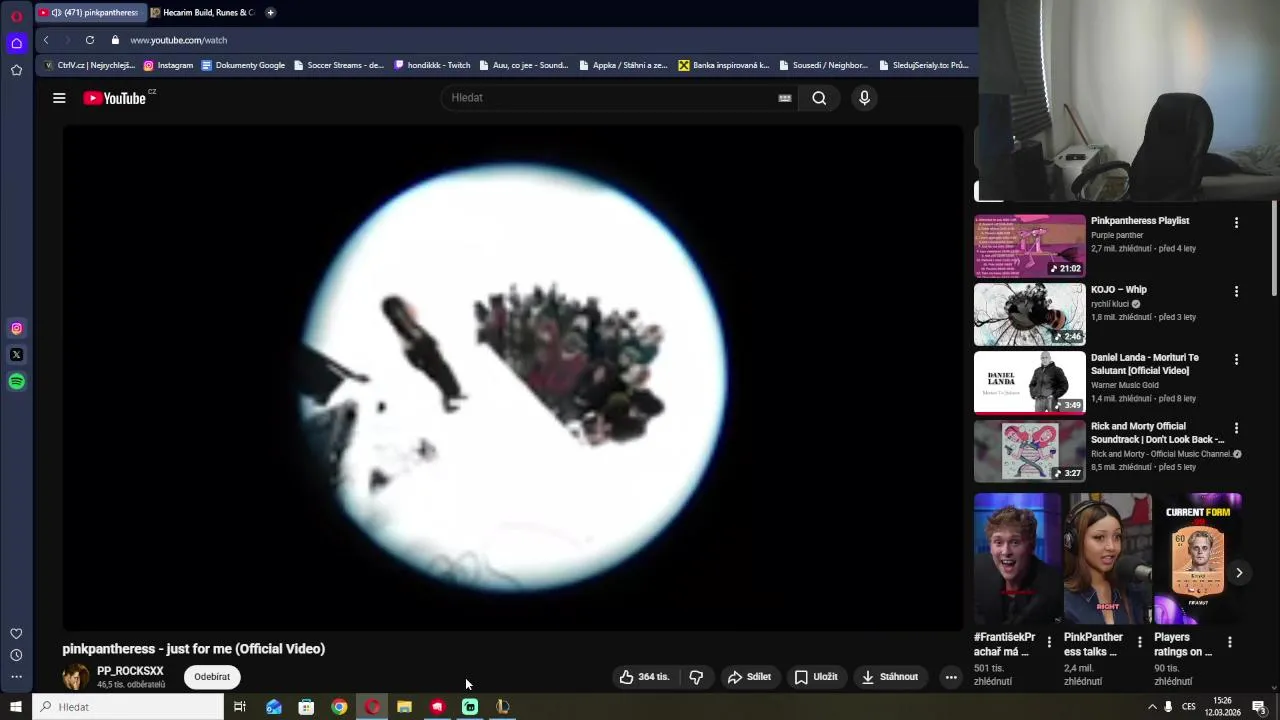Open Opera sidebar history clock icon
The height and width of the screenshot is (720, 1280).
tap(16, 655)
